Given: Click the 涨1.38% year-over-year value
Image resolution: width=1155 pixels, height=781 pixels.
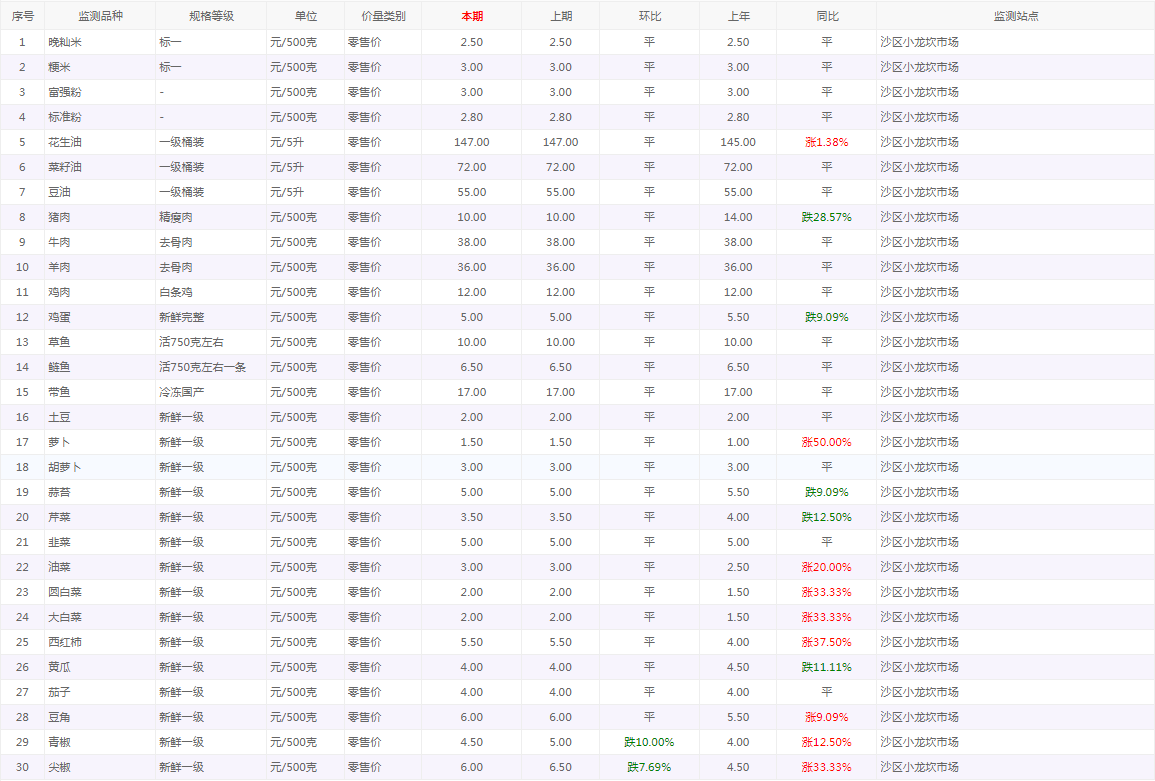Looking at the screenshot, I should pyautogui.click(x=826, y=142).
